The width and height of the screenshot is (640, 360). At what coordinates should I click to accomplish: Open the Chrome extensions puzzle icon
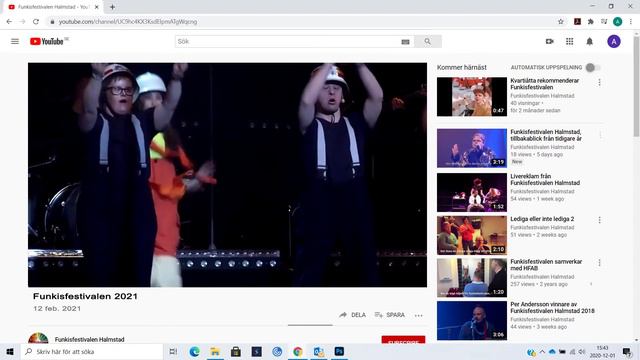(x=591, y=22)
